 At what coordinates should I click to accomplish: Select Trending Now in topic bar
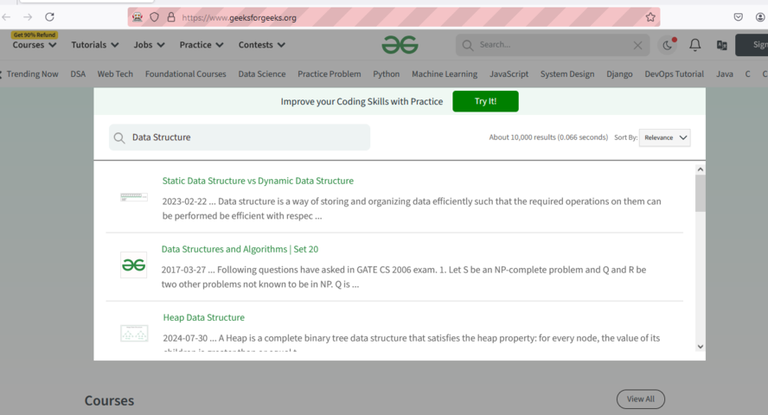[32, 74]
